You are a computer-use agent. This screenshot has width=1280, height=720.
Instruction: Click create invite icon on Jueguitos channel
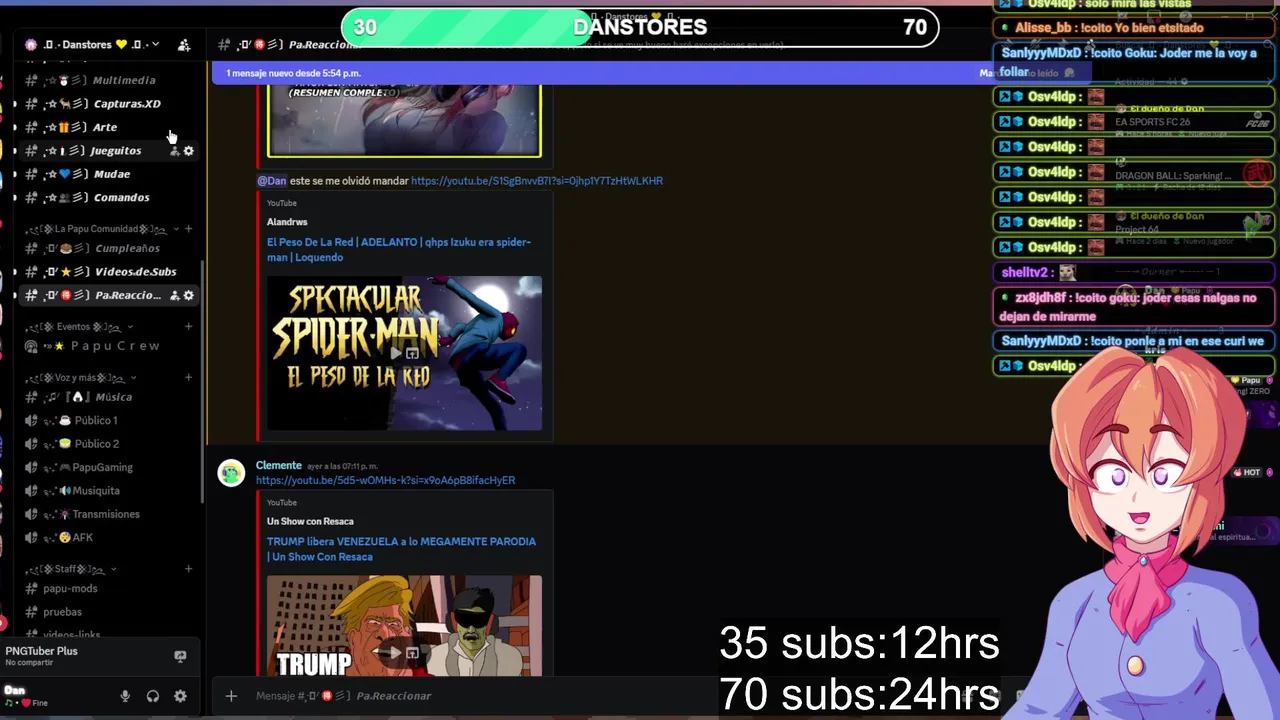[x=174, y=151]
